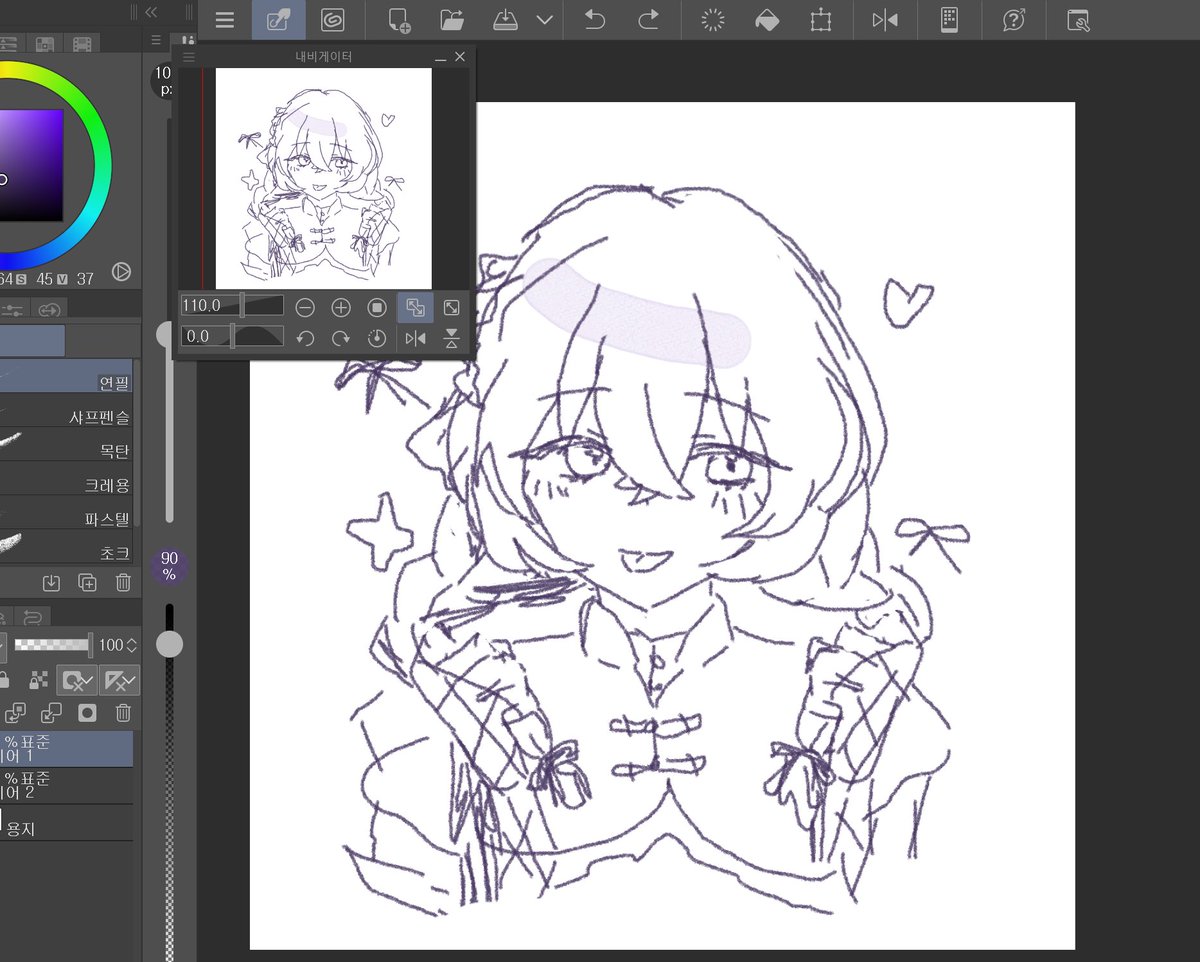
Task: Reset Navigator zoom to 100 percent
Action: [377, 308]
